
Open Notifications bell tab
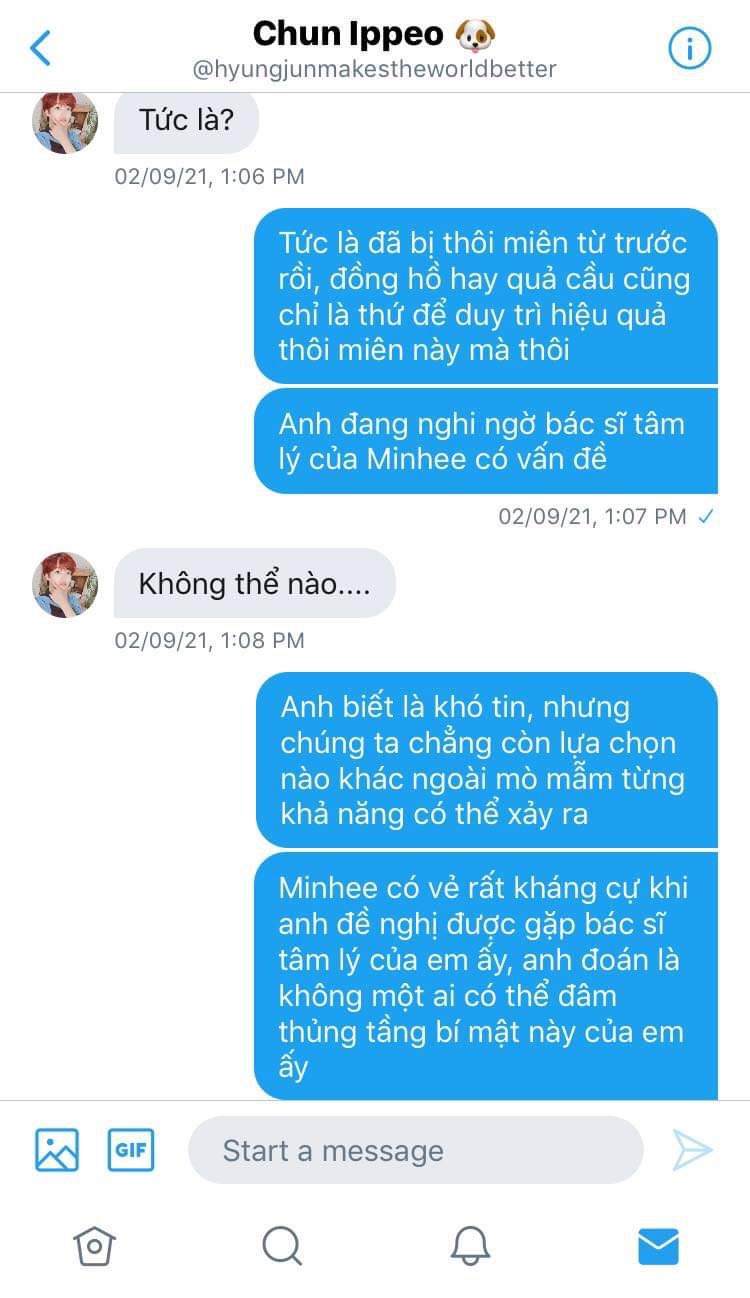tap(470, 1245)
